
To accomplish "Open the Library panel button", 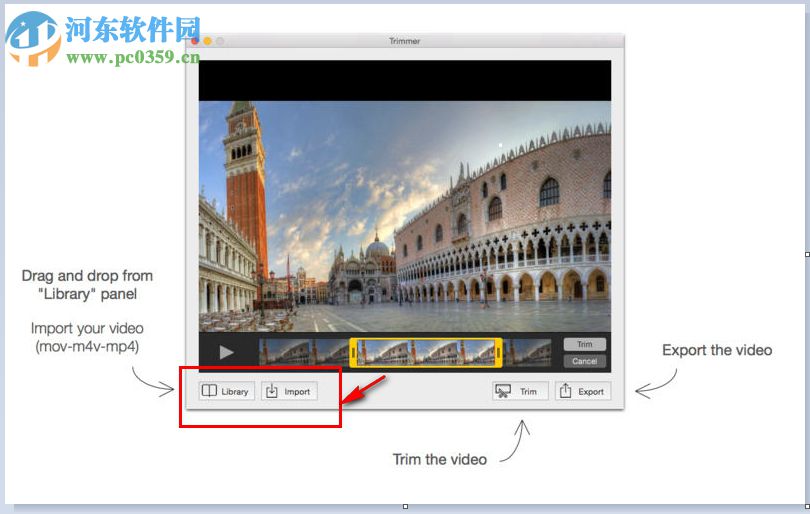I will pos(226,391).
